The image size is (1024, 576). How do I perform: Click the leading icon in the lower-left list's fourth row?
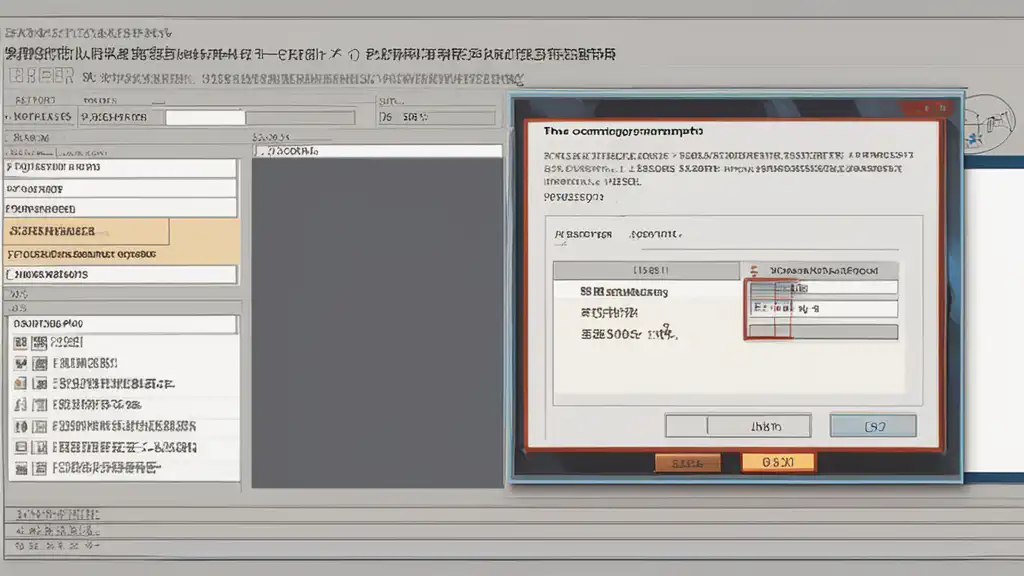pyautogui.click(x=21, y=405)
